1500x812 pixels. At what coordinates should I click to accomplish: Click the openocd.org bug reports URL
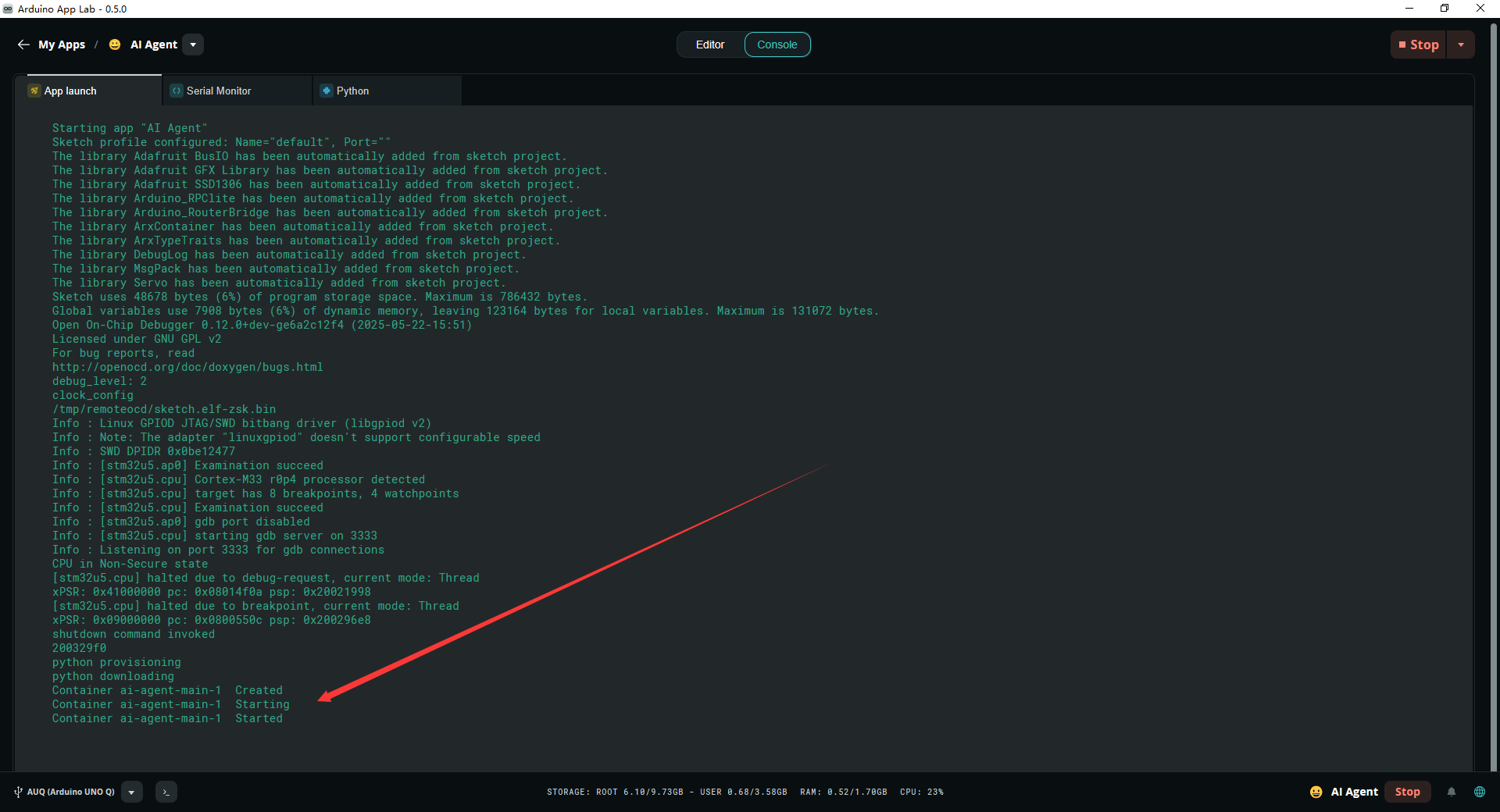click(x=187, y=367)
